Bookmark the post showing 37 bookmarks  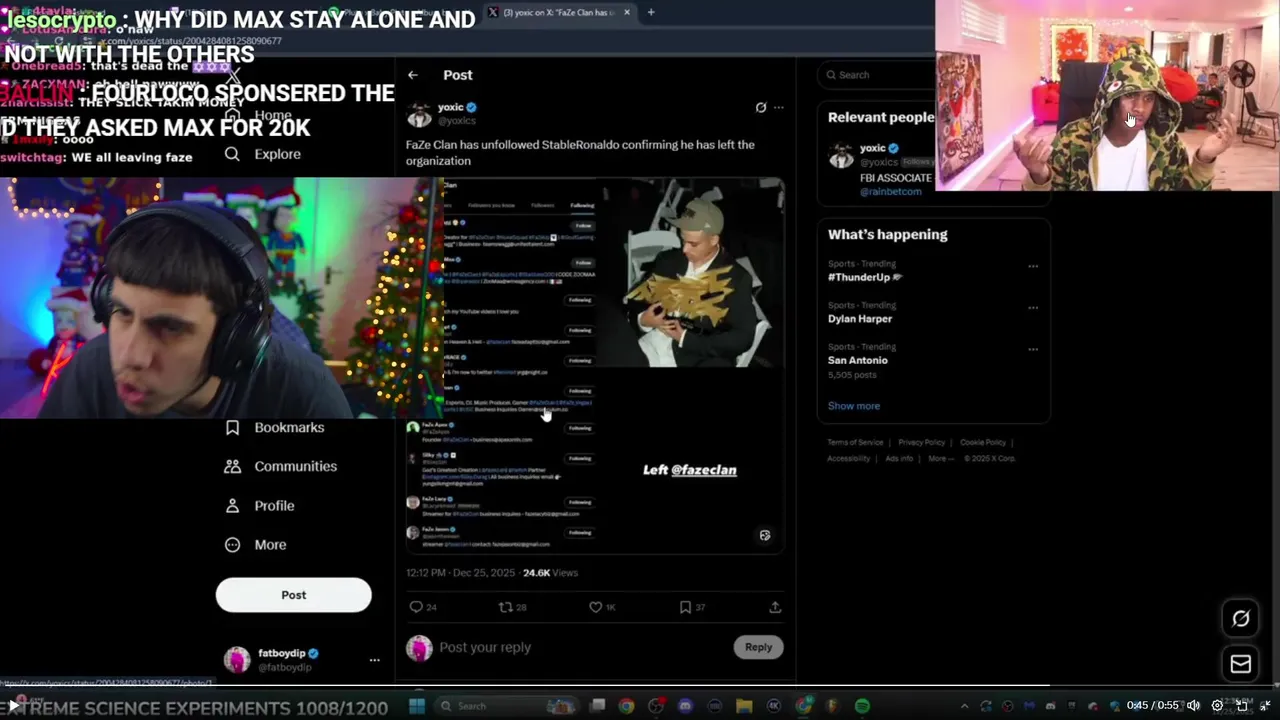coord(685,607)
